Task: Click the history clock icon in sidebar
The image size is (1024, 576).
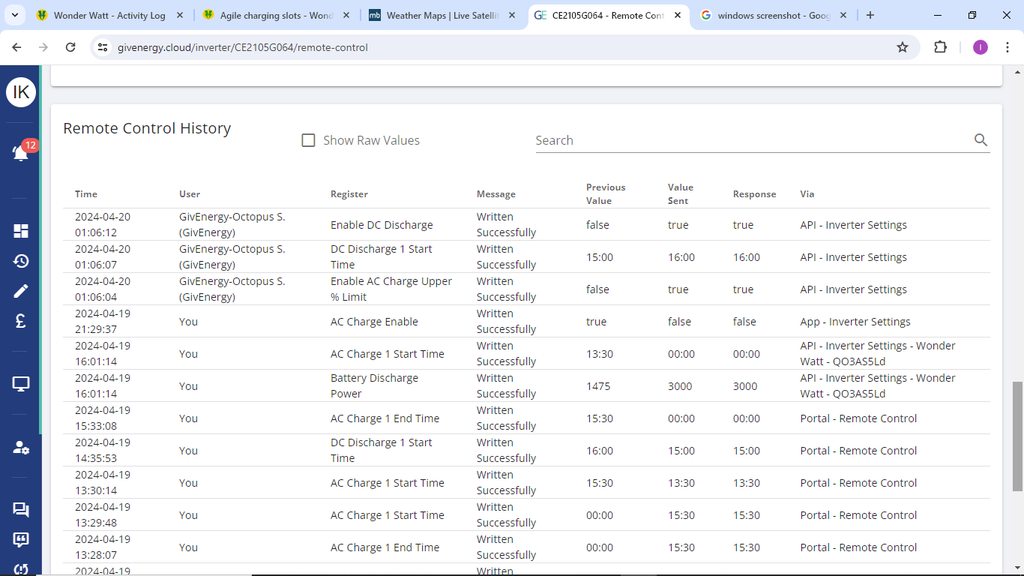Action: pyautogui.click(x=20, y=261)
